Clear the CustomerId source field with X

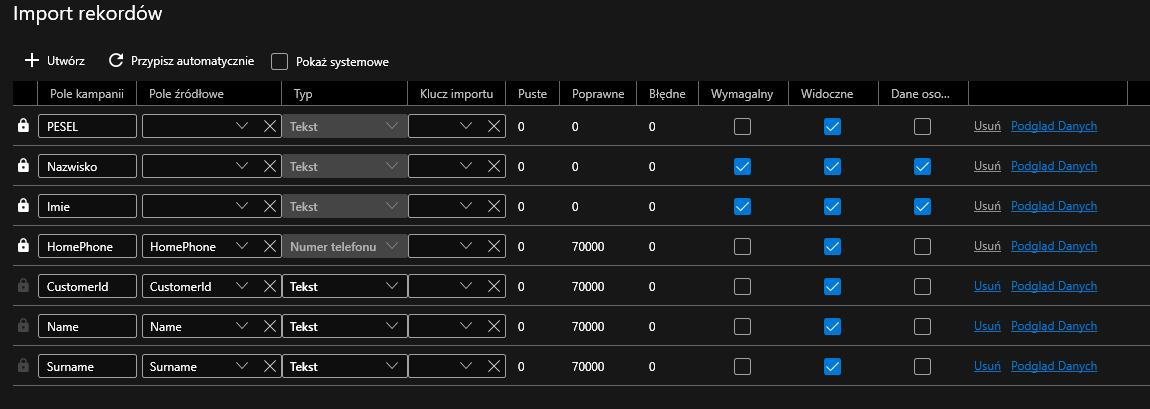pyautogui.click(x=269, y=286)
